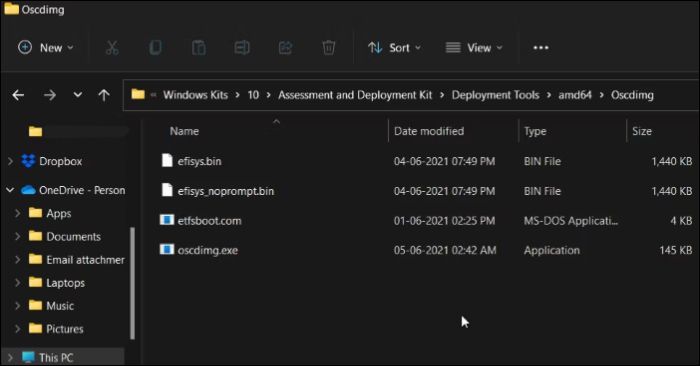Screen dimensions: 700x366
Task: Select the efisys.bin file name
Action: 199,161
